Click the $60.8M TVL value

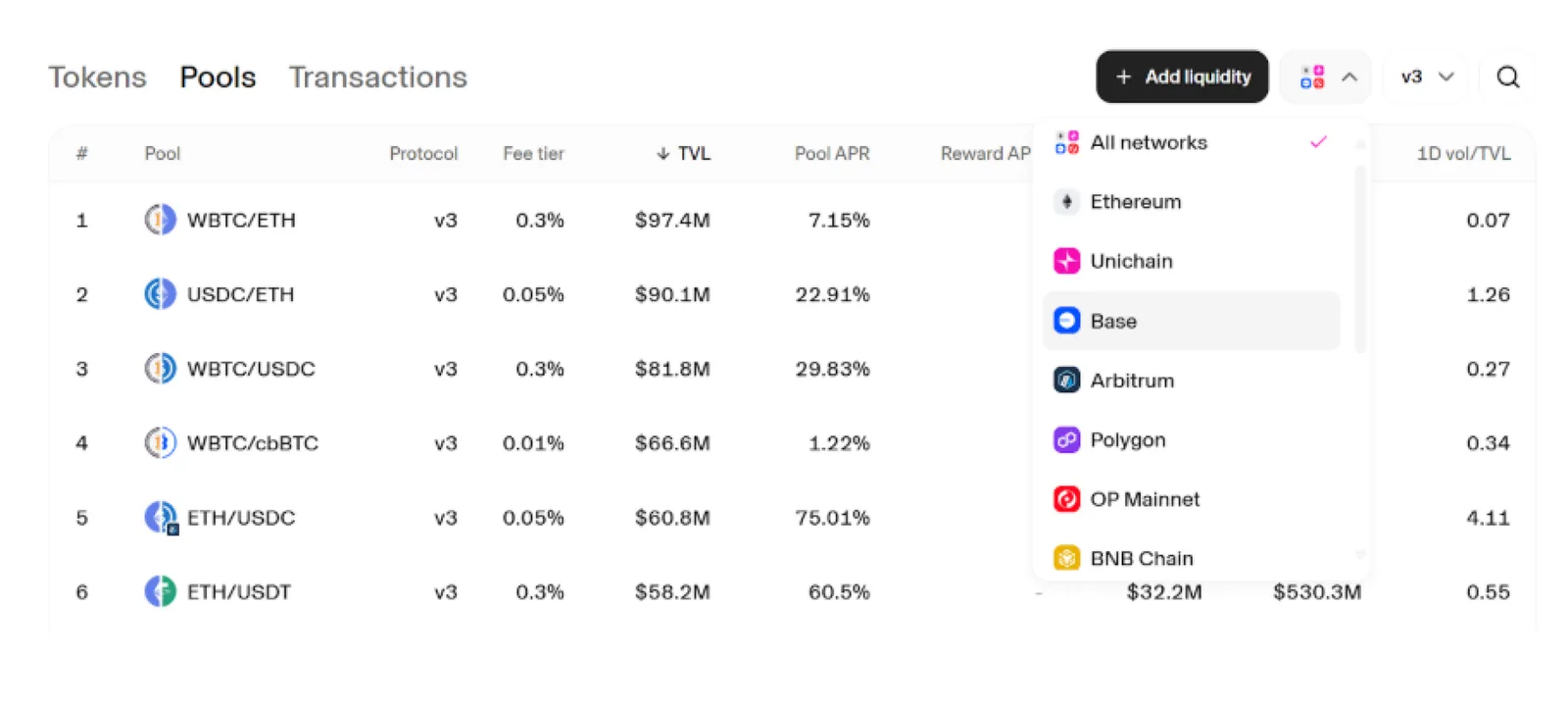coord(672,518)
